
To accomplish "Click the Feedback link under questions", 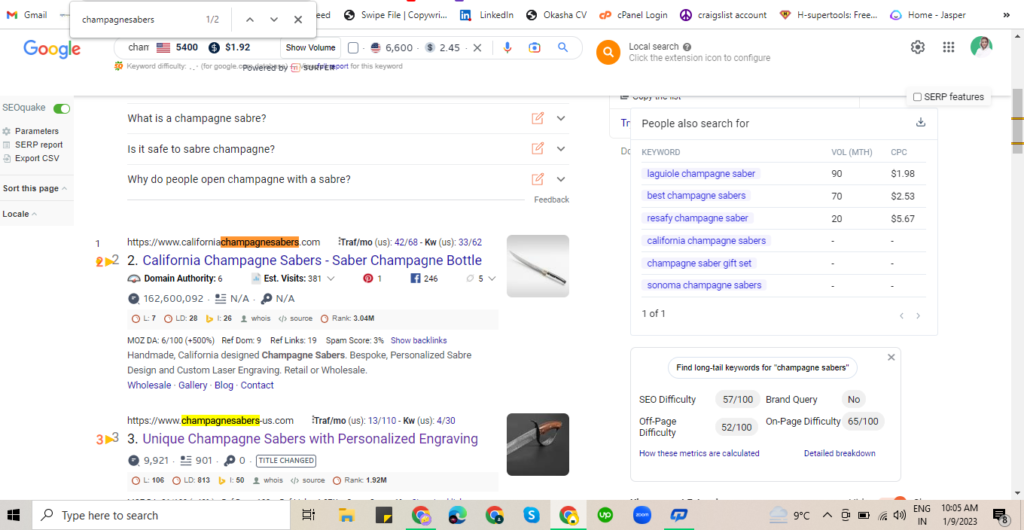I will click(x=551, y=200).
